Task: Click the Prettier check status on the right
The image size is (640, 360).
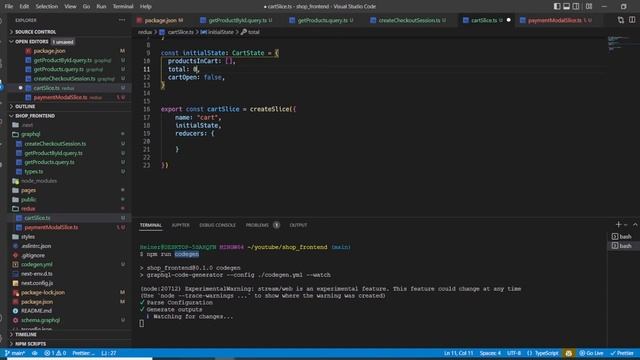Action: (622, 353)
